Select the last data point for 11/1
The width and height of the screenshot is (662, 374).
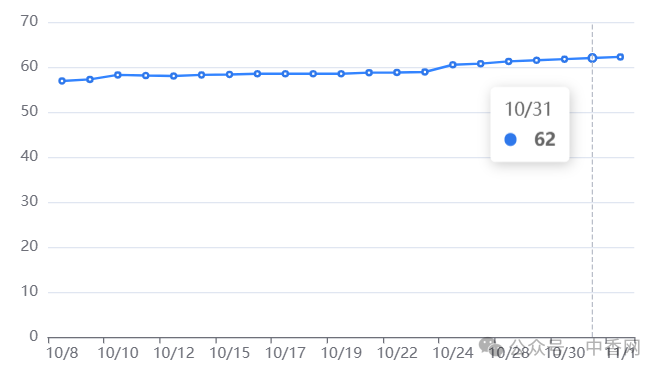coord(620,57)
